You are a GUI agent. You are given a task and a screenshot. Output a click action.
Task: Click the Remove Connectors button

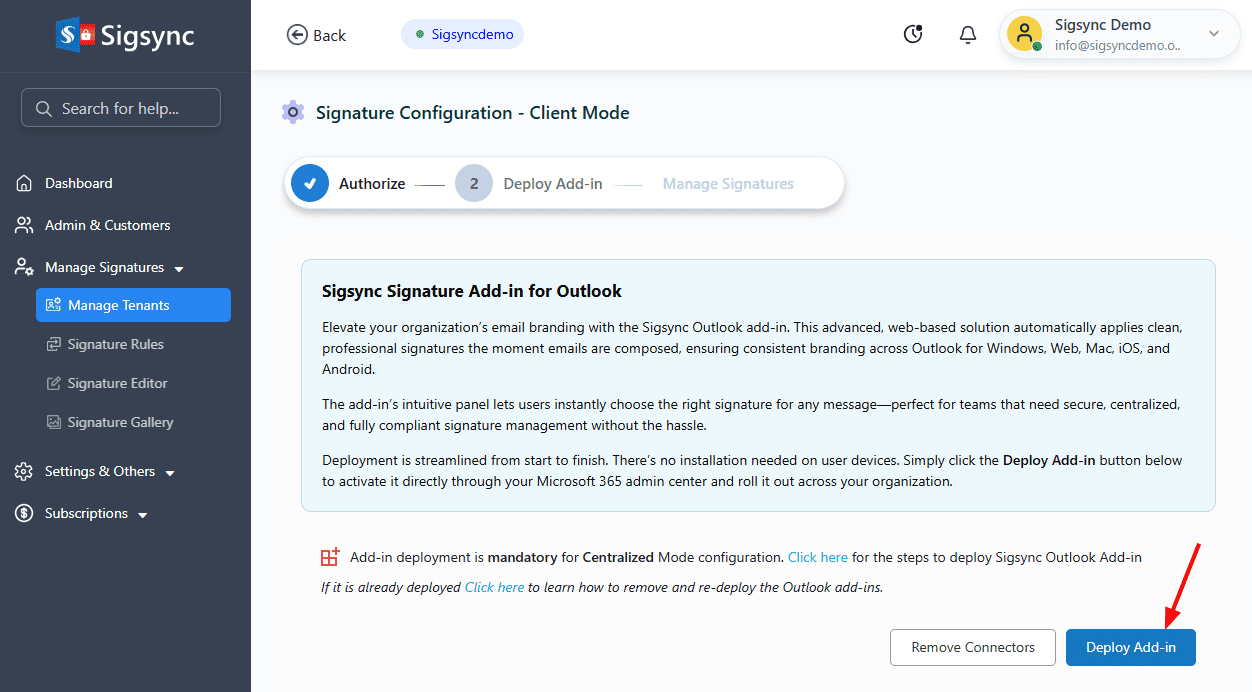click(x=972, y=648)
